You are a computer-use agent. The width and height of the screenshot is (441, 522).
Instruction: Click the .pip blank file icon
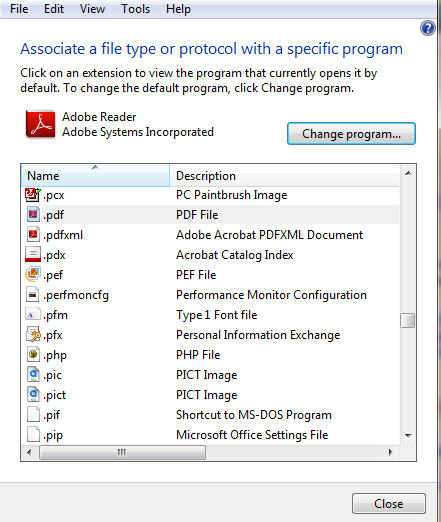coord(33,435)
